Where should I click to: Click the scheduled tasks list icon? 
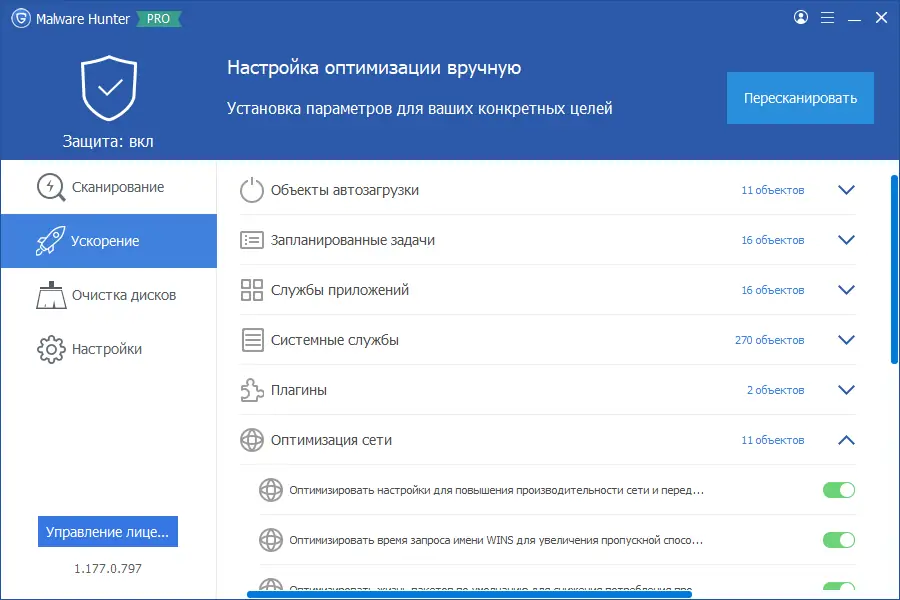click(x=251, y=240)
